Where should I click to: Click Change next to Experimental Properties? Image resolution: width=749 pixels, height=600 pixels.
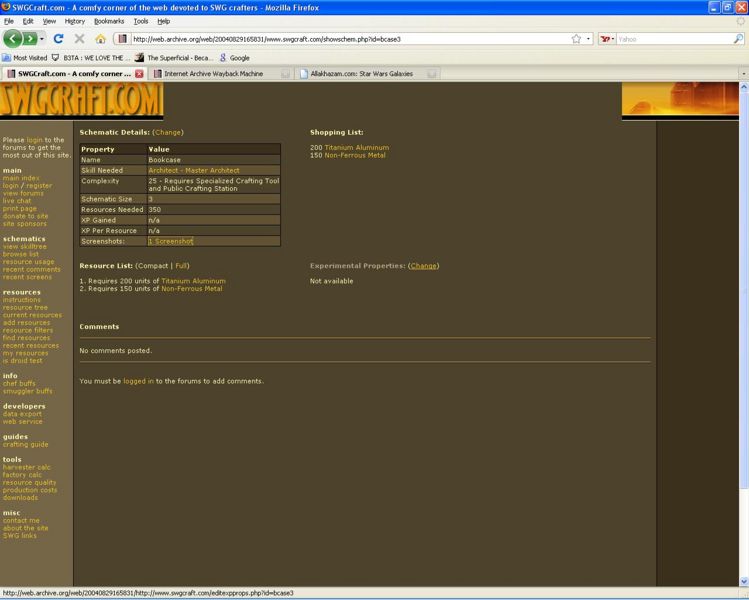423,266
